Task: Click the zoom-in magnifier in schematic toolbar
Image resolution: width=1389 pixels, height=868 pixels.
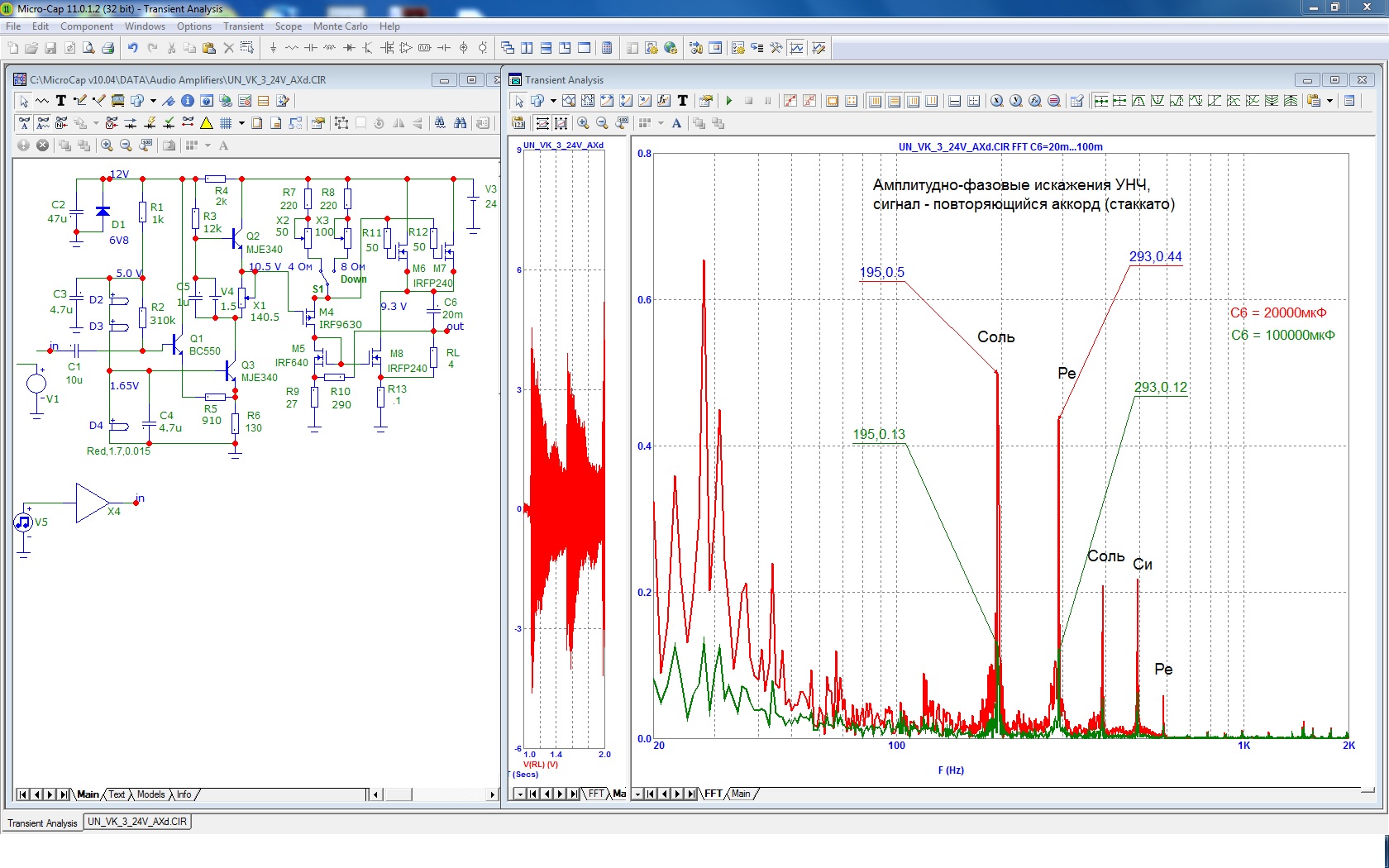Action: point(107,145)
